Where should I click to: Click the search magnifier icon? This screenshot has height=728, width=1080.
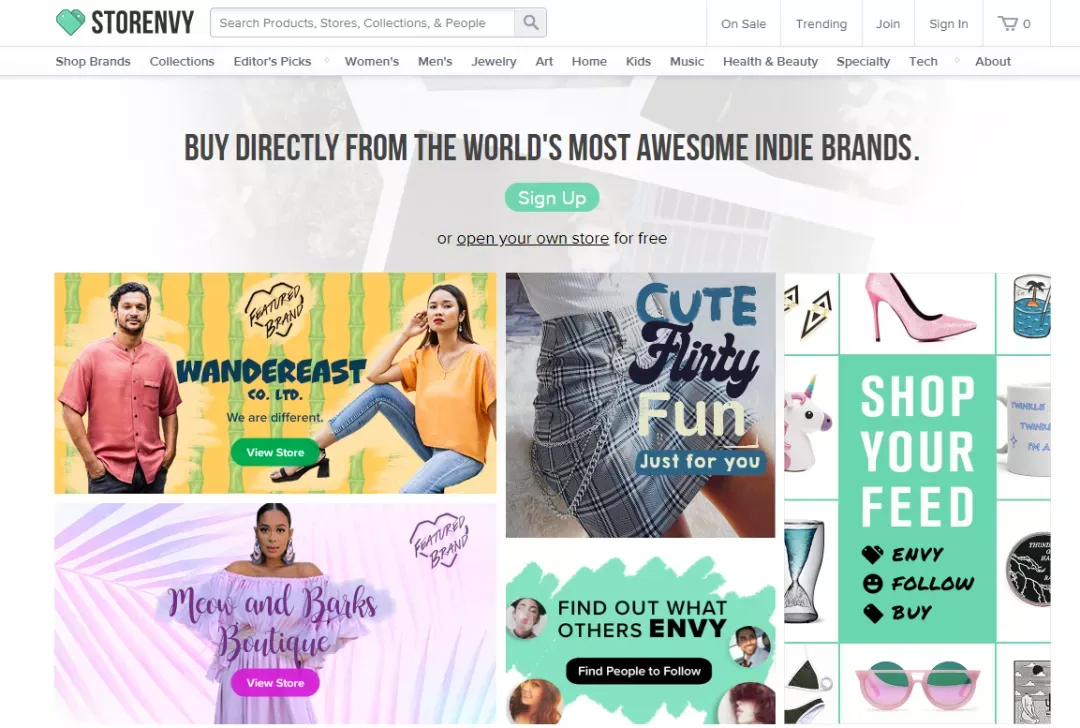point(530,23)
